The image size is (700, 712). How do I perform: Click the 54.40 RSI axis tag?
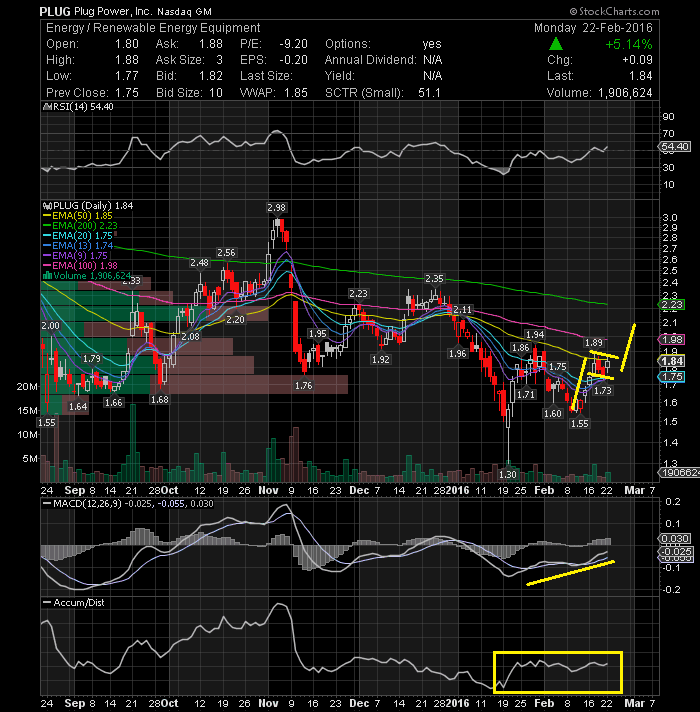(x=675, y=147)
